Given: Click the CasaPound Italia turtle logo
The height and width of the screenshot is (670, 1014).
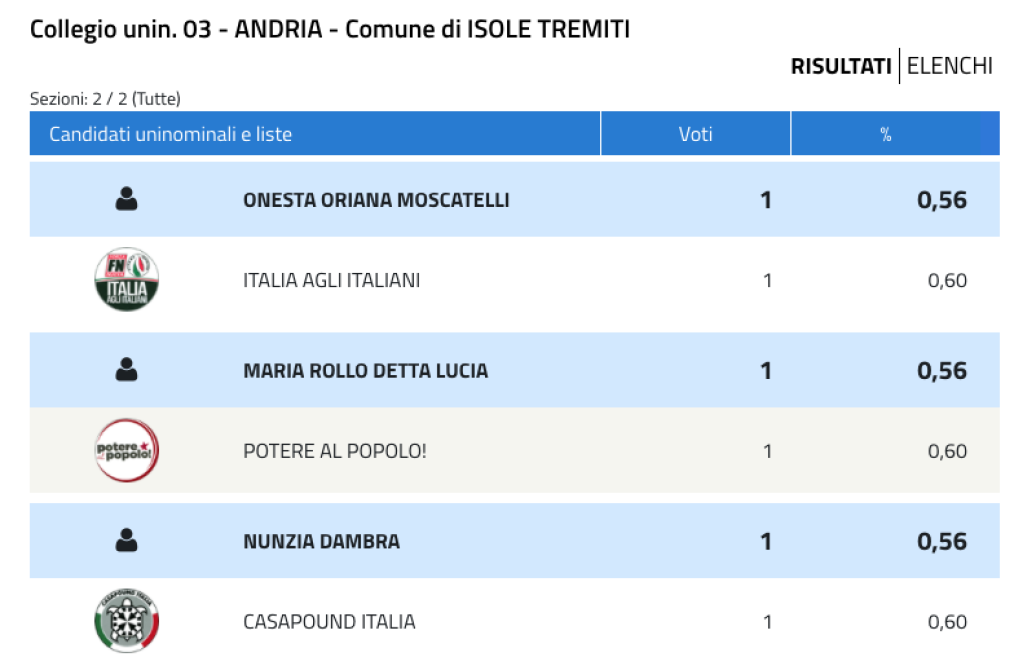Looking at the screenshot, I should [x=127, y=621].
